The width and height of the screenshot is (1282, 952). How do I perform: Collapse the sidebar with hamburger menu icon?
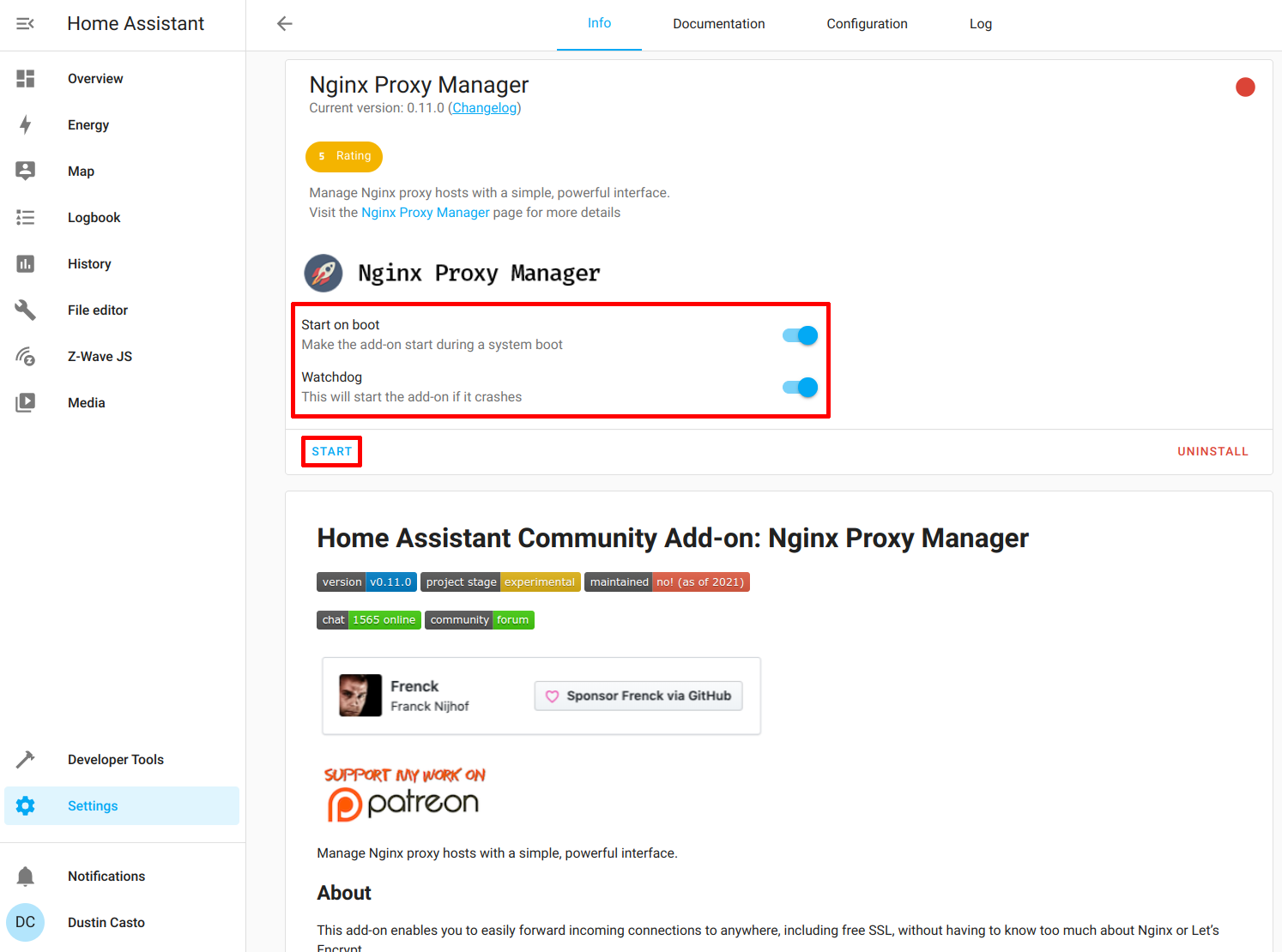[26, 24]
